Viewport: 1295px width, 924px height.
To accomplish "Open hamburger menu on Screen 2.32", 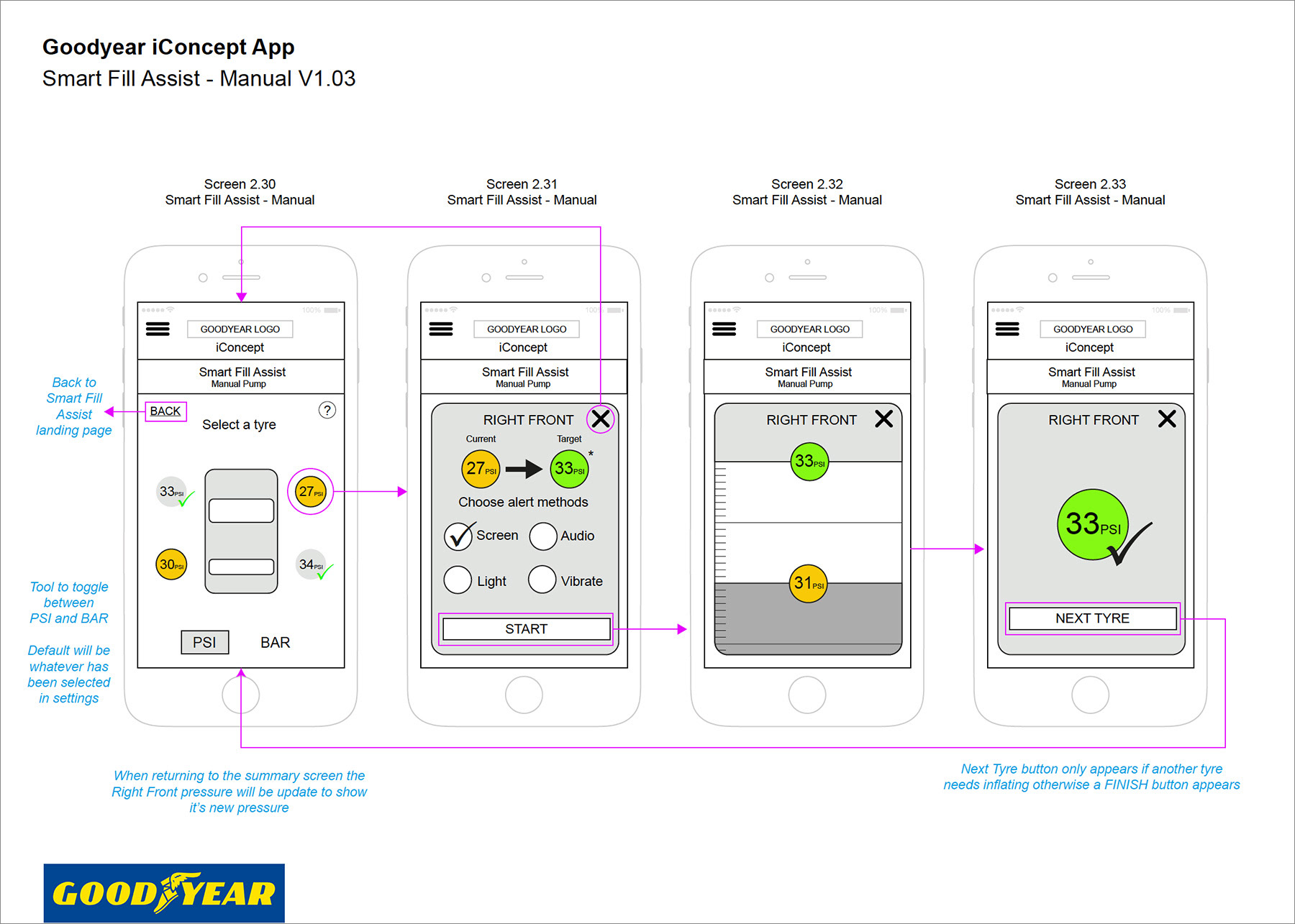I will click(x=724, y=329).
